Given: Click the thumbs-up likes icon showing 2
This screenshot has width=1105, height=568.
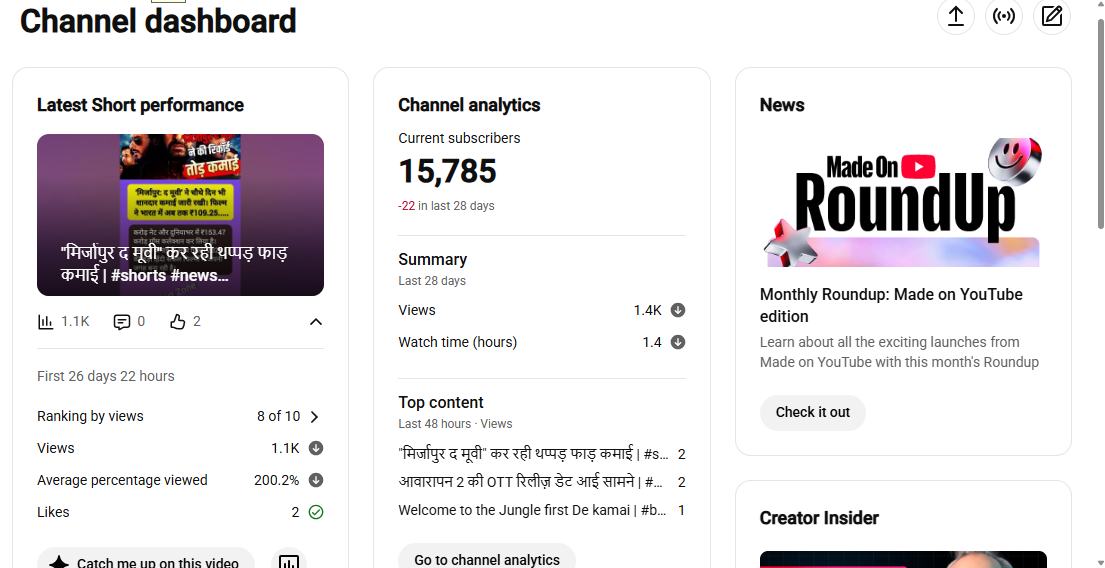Looking at the screenshot, I should pyautogui.click(x=178, y=322).
